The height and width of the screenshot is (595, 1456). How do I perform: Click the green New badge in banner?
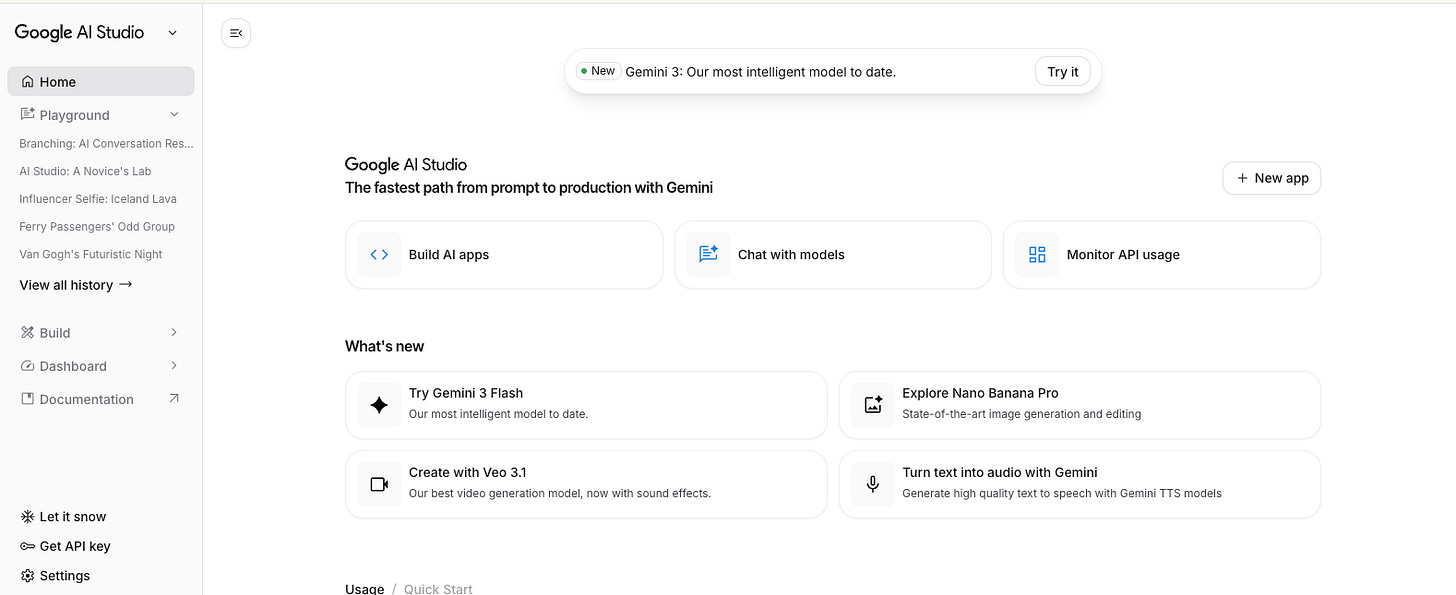click(598, 71)
